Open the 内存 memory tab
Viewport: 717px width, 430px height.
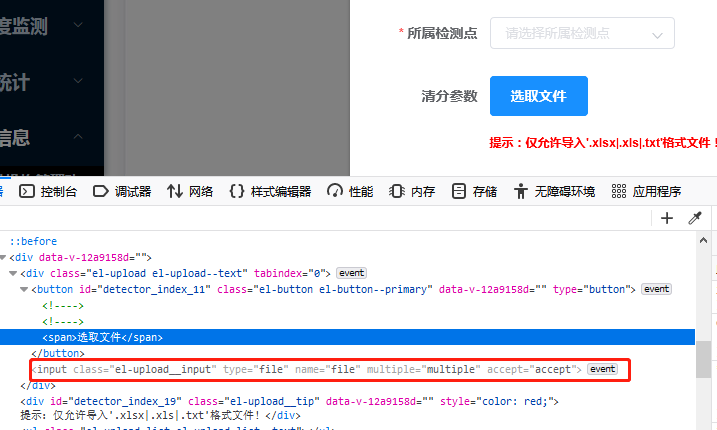(412, 191)
